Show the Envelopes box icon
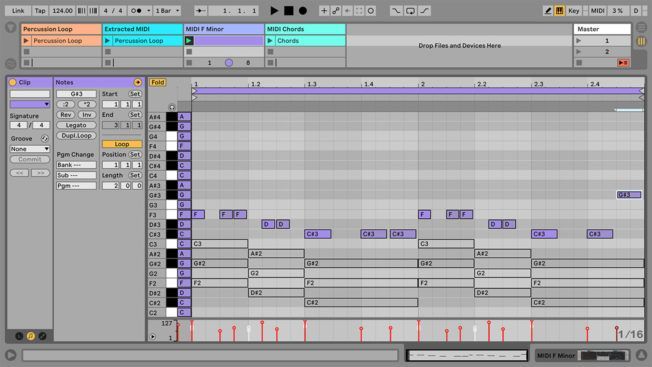 [x=42, y=336]
